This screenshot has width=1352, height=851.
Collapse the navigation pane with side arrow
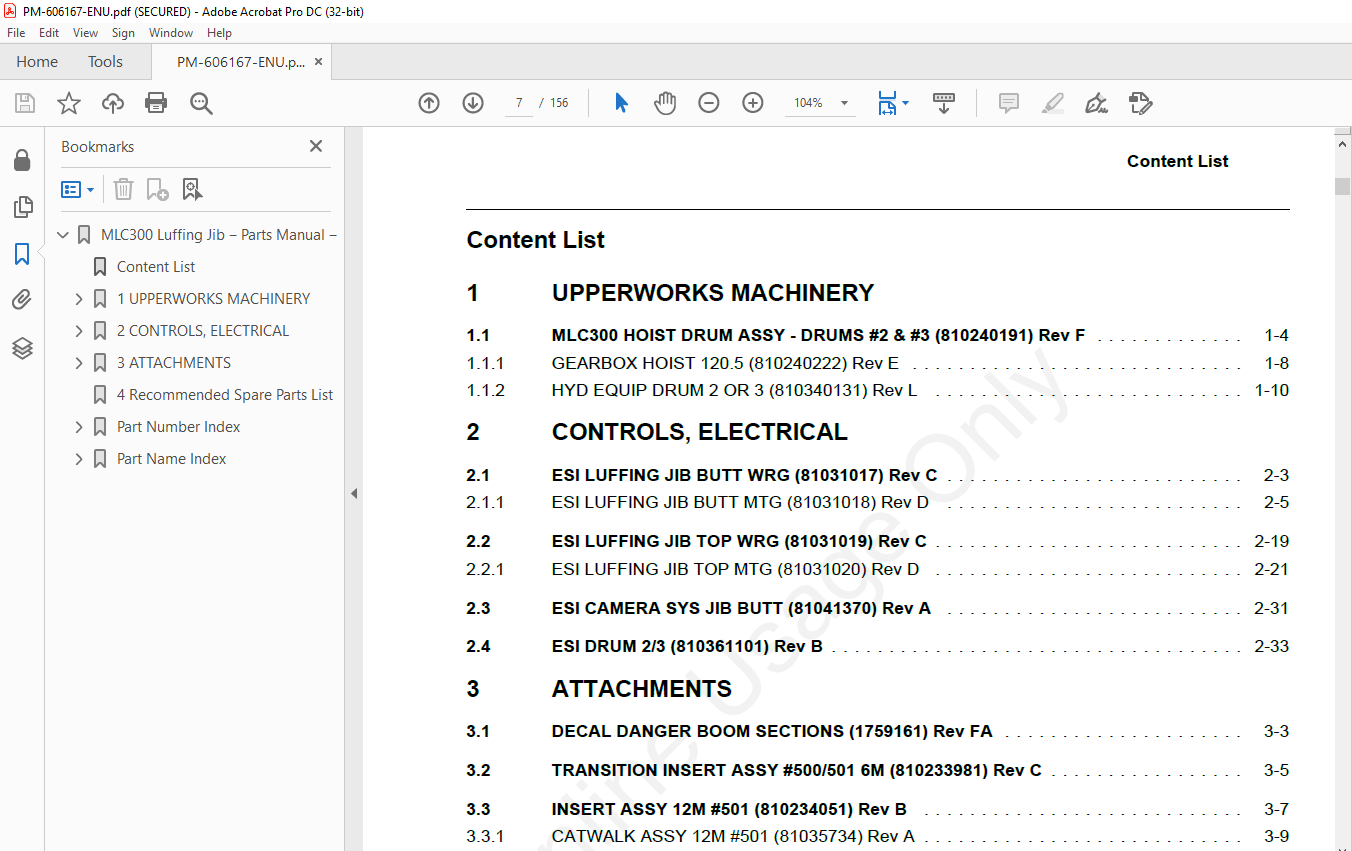(x=354, y=493)
